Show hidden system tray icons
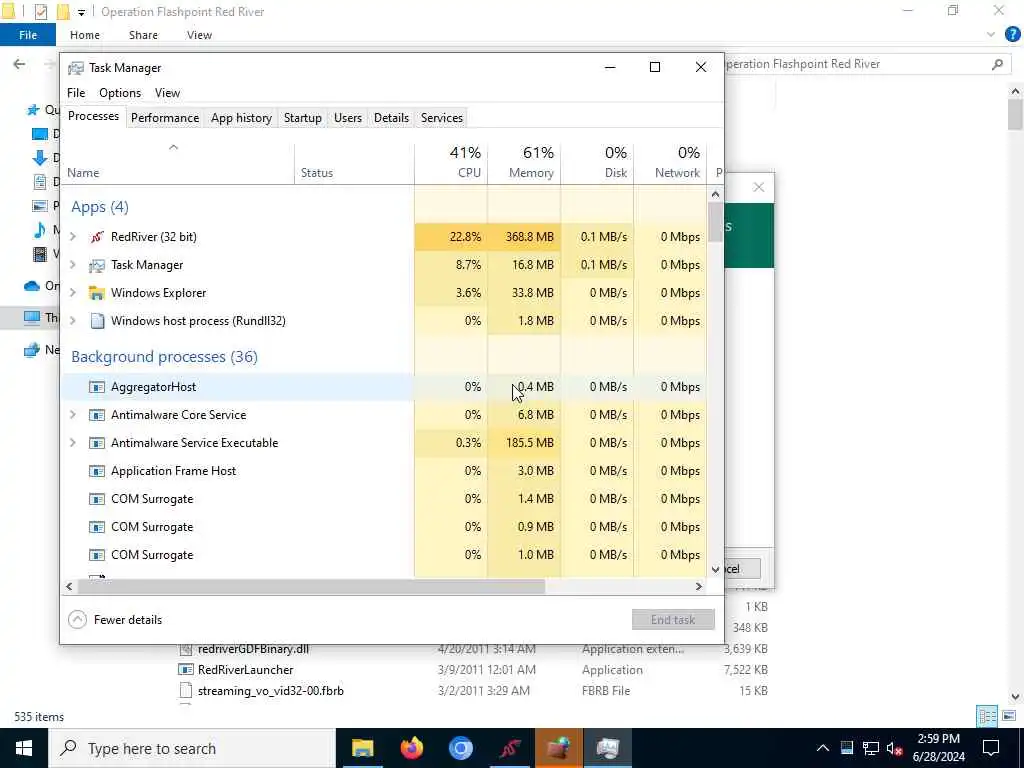Image resolution: width=1024 pixels, height=768 pixels. (x=823, y=748)
